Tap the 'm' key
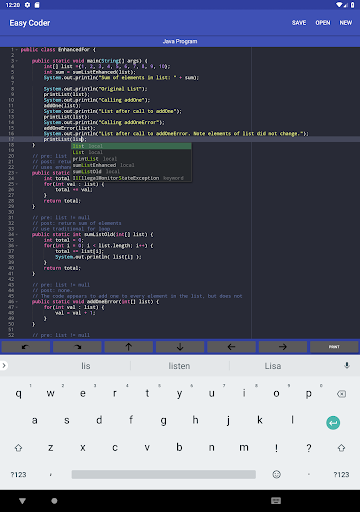360x512 pixels. click(x=244, y=448)
